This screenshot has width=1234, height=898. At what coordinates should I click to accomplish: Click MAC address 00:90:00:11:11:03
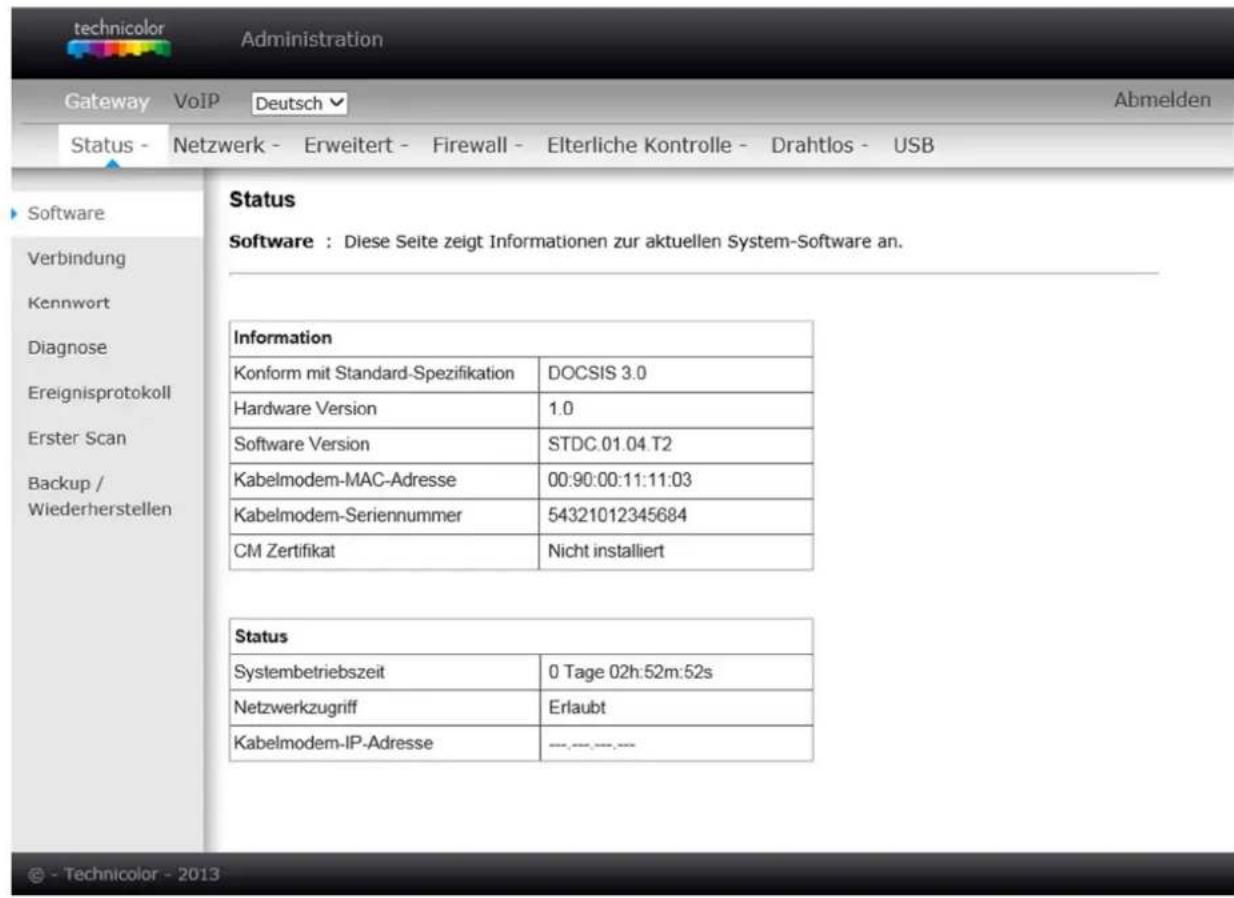click(620, 480)
